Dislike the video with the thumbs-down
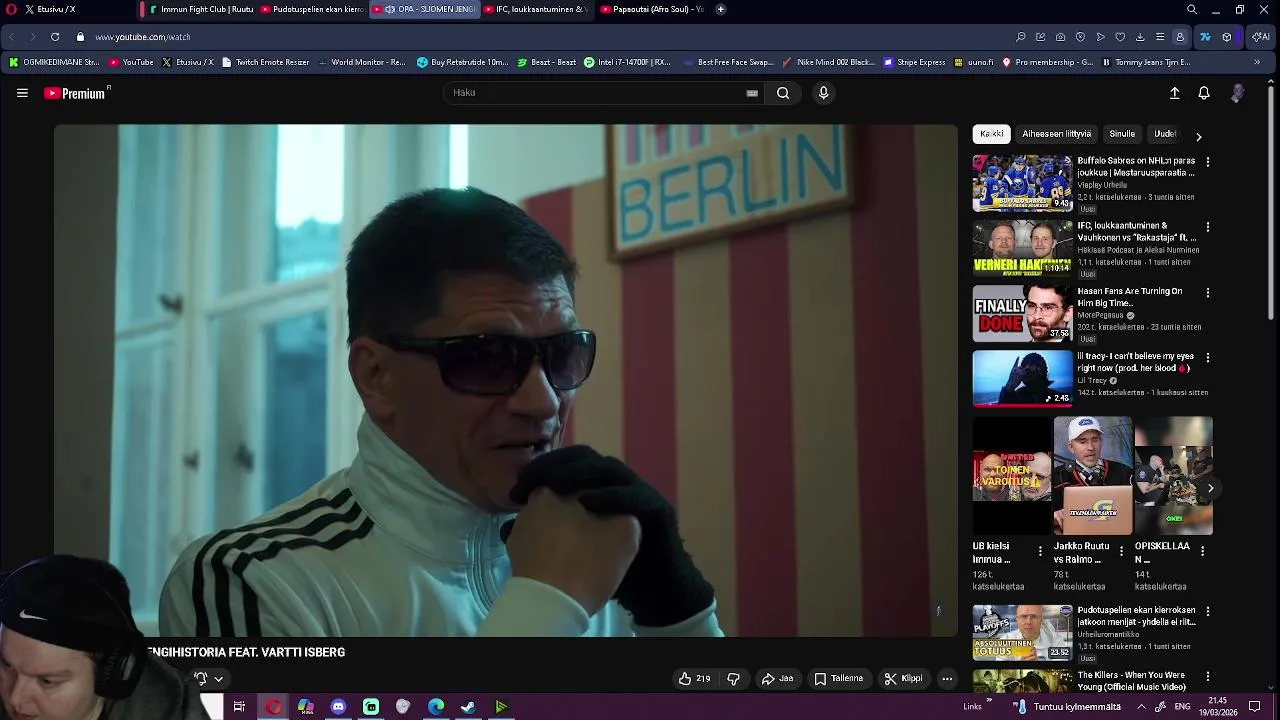1280x720 pixels. 733,678
